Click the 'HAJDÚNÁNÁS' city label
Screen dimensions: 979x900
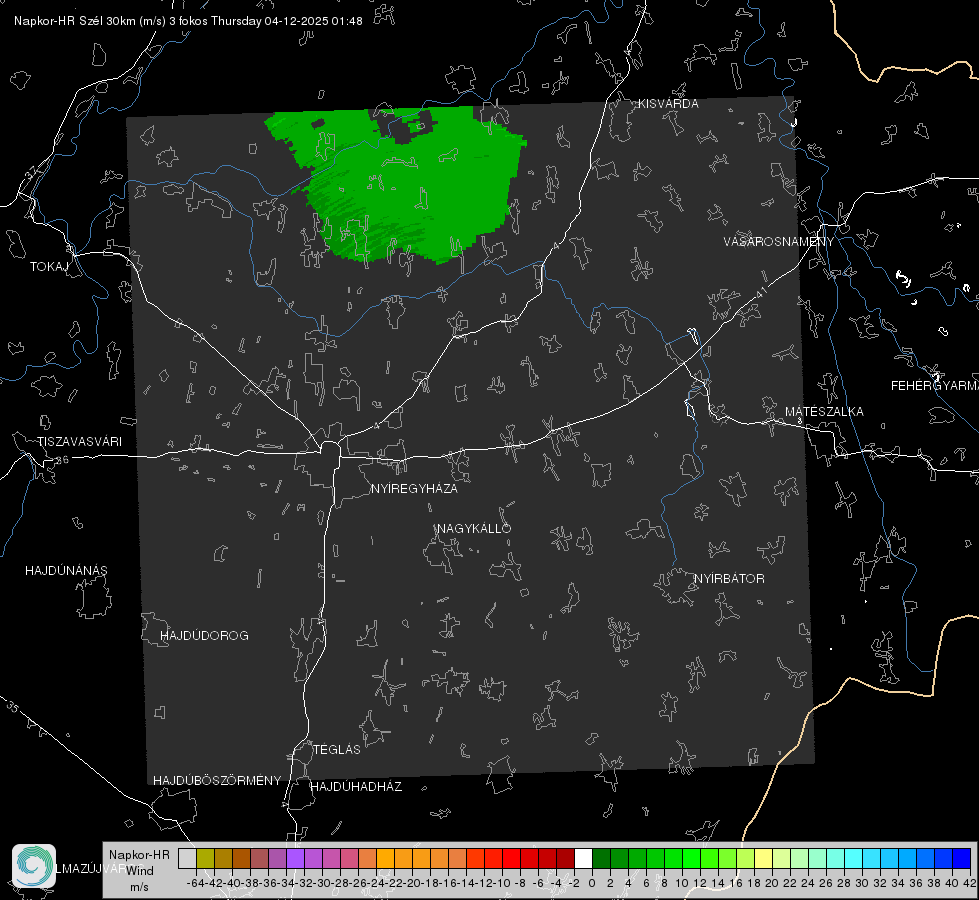coord(66,570)
